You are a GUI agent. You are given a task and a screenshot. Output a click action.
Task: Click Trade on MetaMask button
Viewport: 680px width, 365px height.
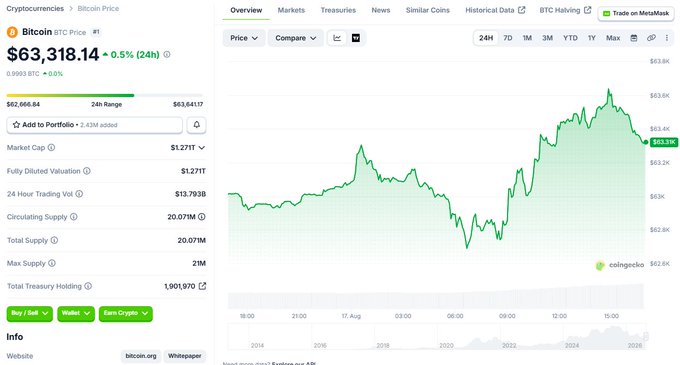[636, 13]
